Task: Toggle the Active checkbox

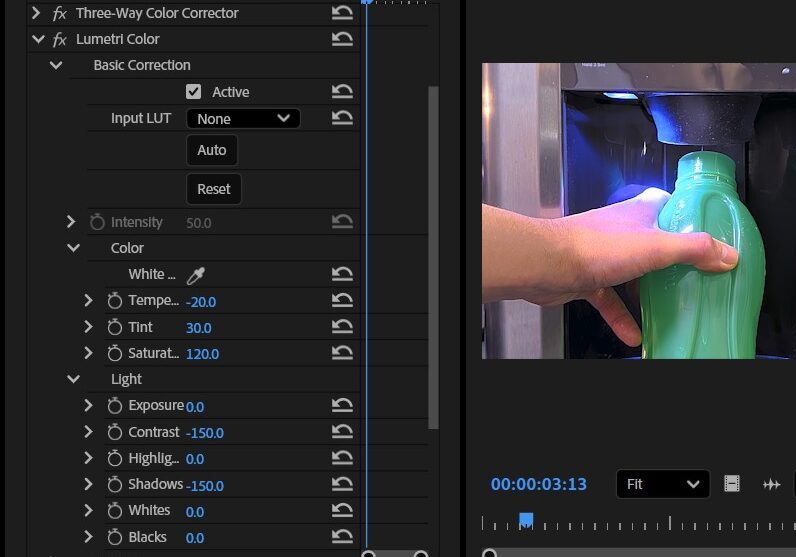Action: (193, 92)
